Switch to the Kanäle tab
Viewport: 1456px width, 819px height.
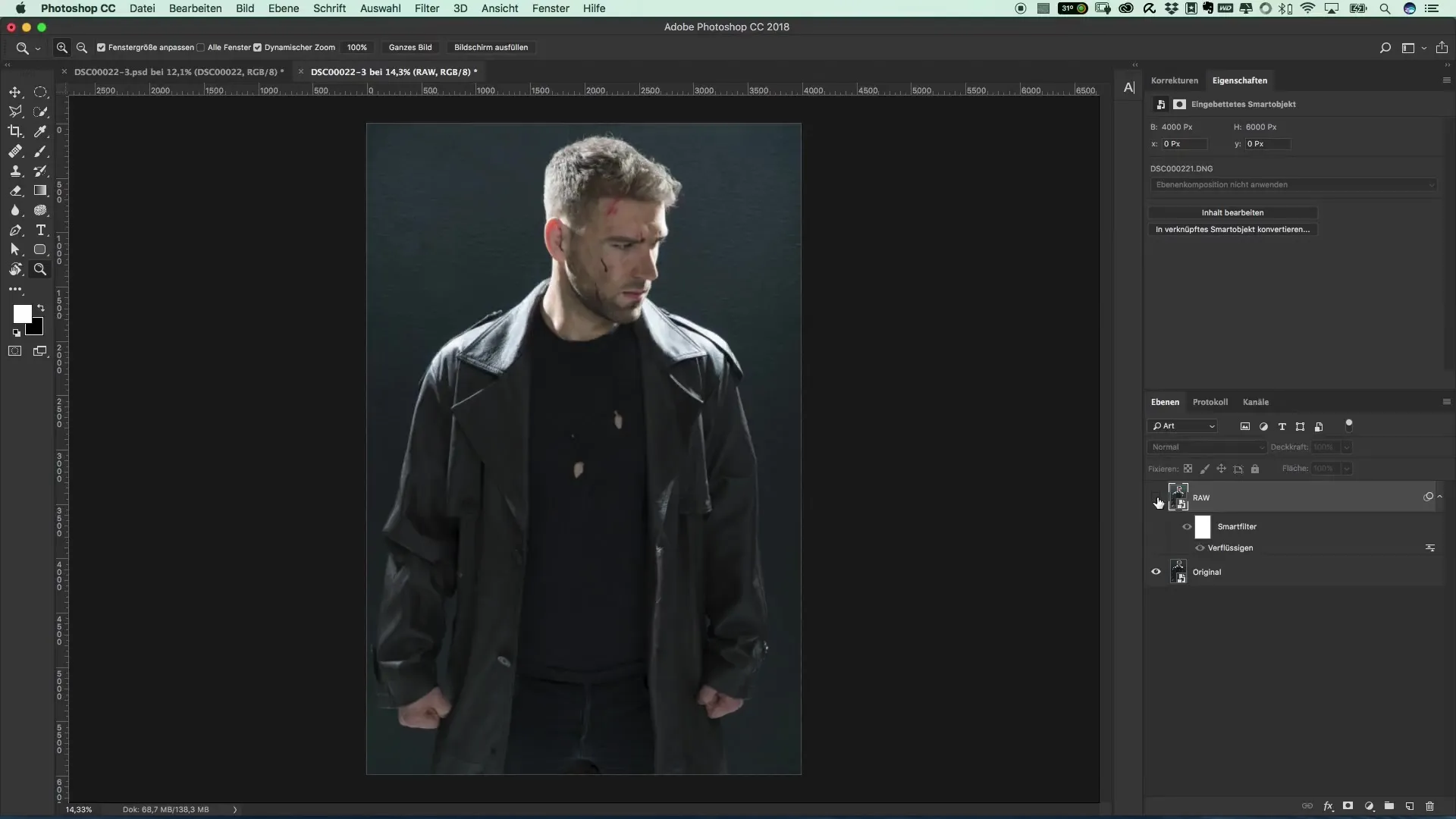(x=1256, y=402)
